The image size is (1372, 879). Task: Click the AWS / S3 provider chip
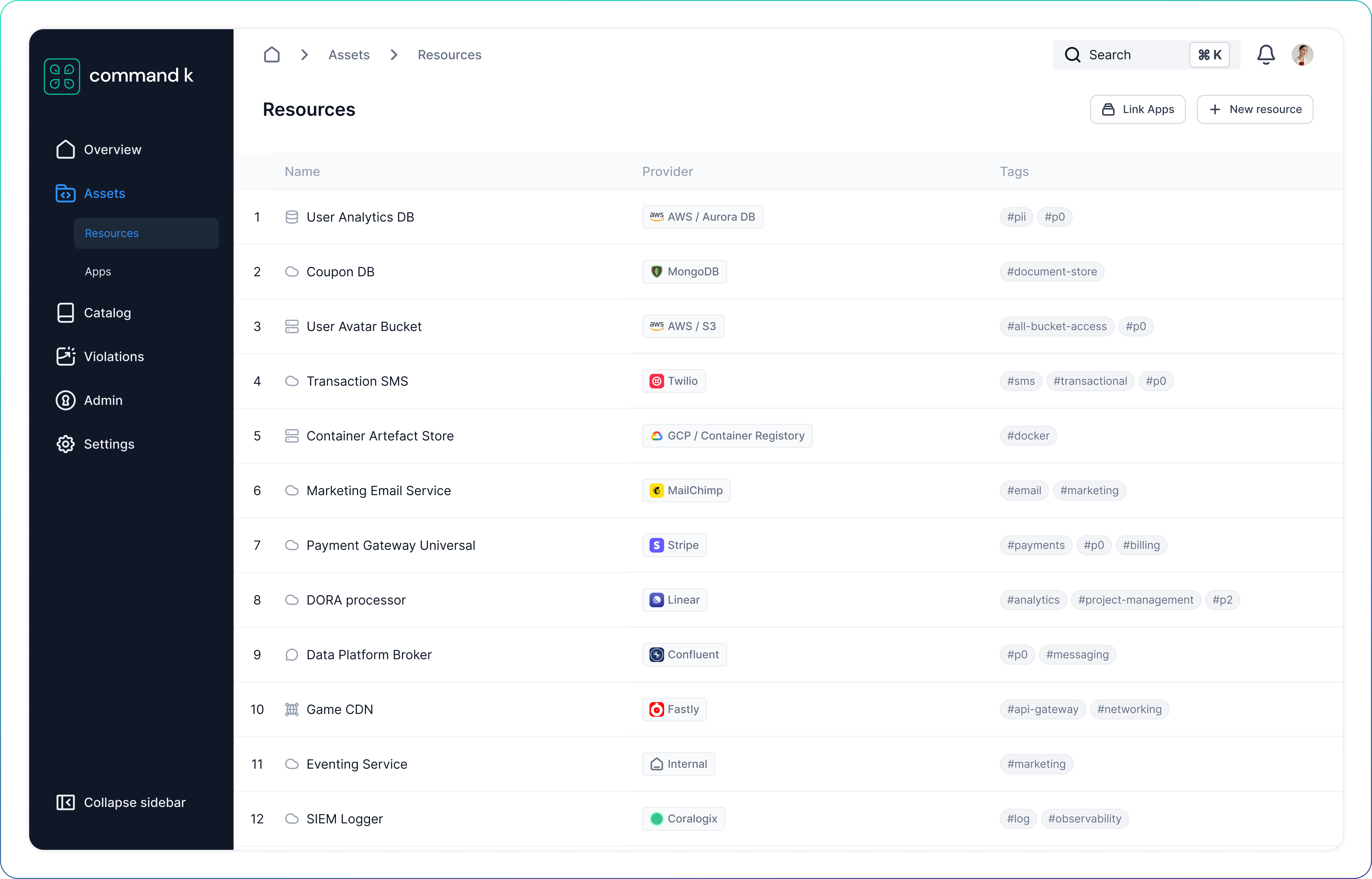click(x=683, y=326)
